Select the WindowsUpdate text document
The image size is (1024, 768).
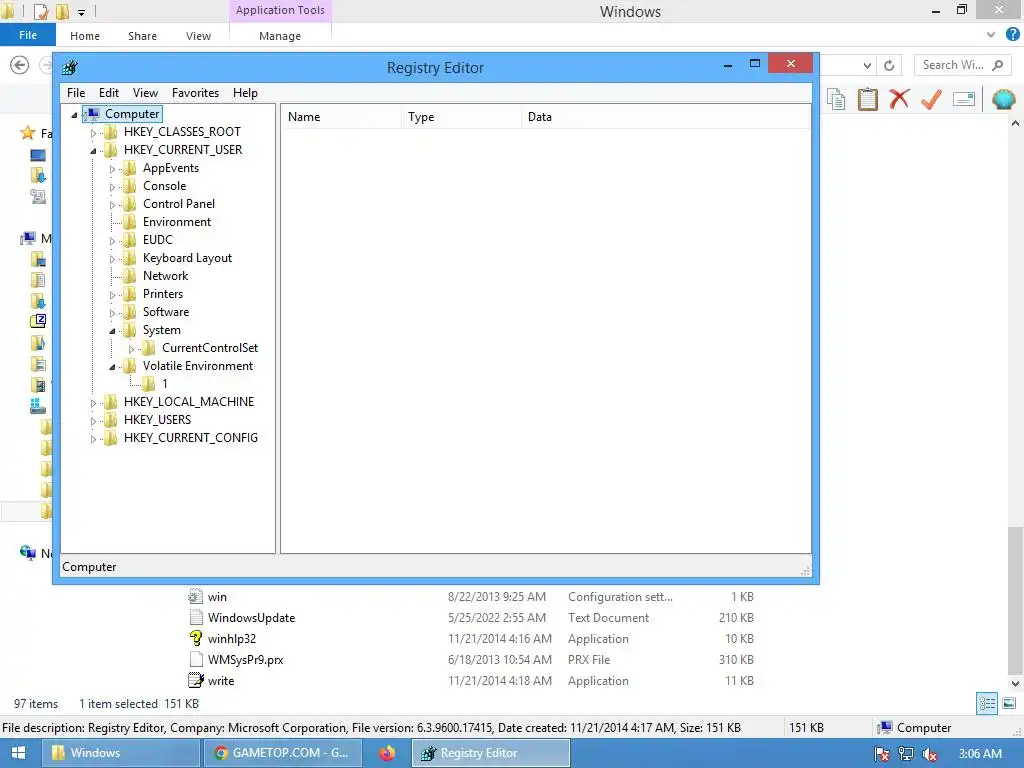click(x=251, y=618)
